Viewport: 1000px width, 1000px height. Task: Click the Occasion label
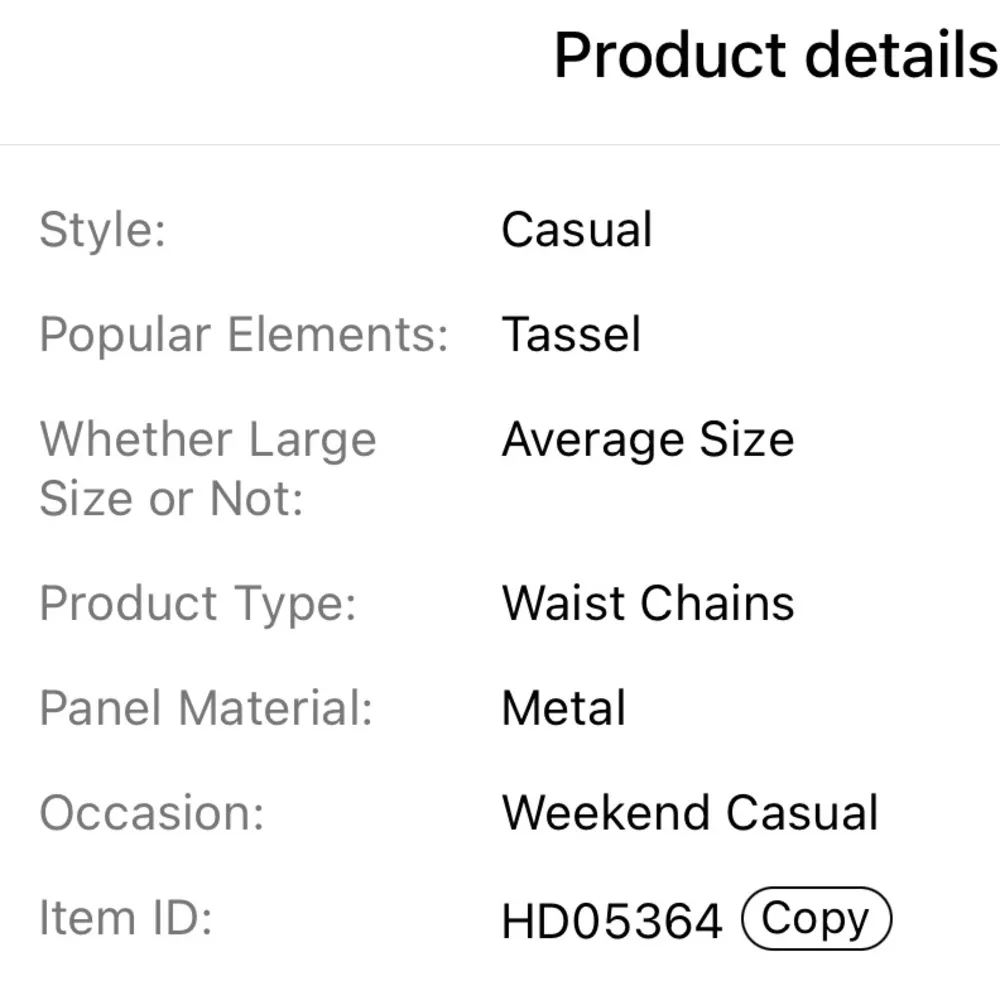(x=152, y=813)
